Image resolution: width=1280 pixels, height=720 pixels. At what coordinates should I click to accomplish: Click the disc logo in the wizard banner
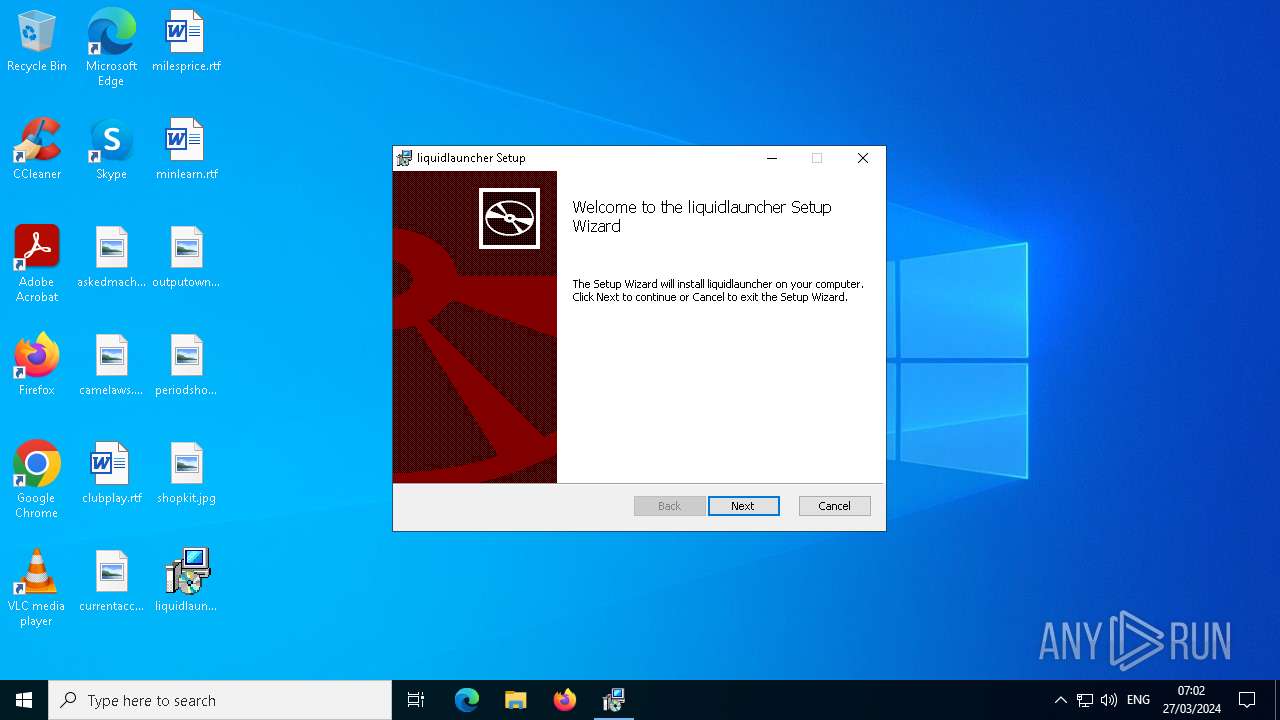pos(509,218)
